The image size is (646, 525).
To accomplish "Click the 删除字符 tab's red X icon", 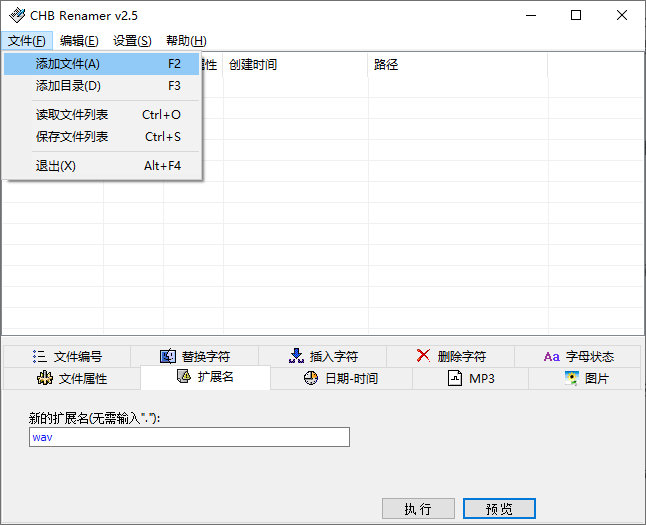I will 423,355.
